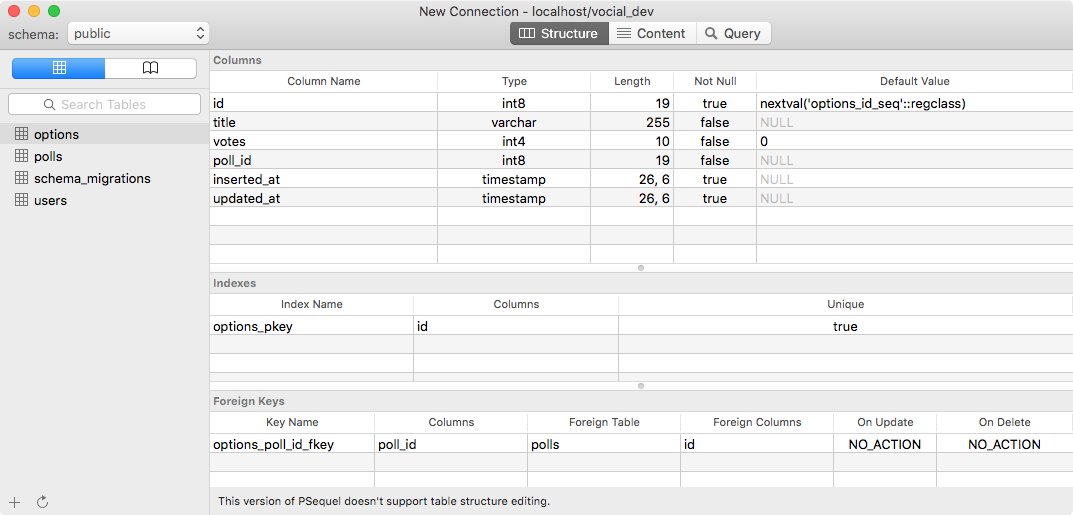Click the refresh icon in sidebar footer
The width and height of the screenshot is (1073, 515).
point(42,501)
